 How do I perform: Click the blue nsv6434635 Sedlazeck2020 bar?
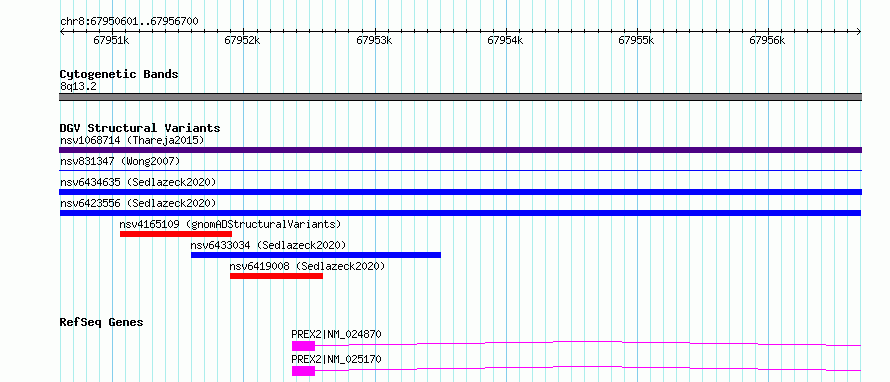pyautogui.click(x=460, y=192)
